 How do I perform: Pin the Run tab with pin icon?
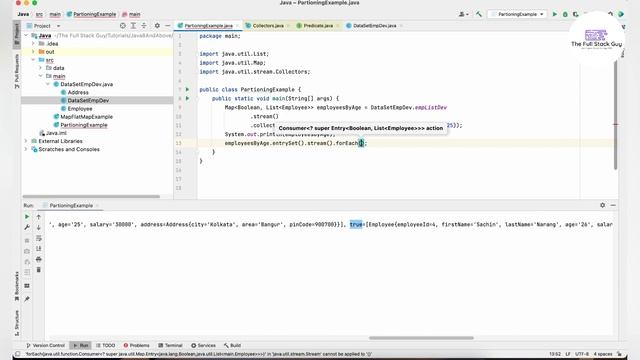pyautogui.click(x=27, y=299)
